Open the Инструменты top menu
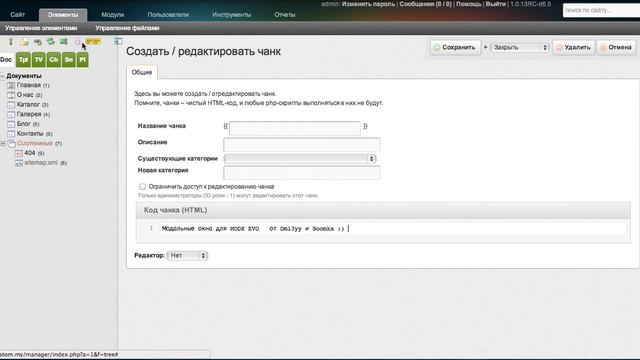This screenshot has width=640, height=360. (x=231, y=15)
